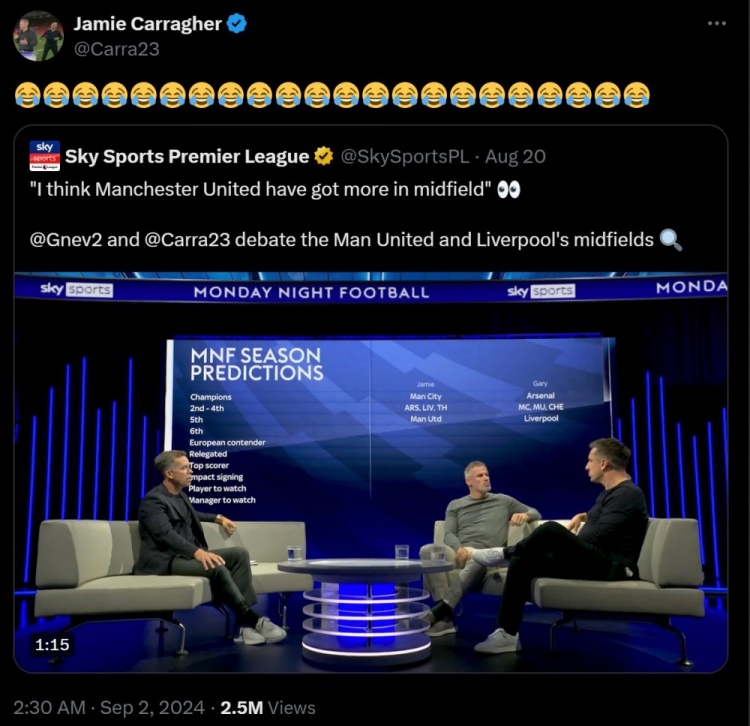Click the Sky Sports Premier League avatar logo
750x726 pixels.
(x=44, y=156)
